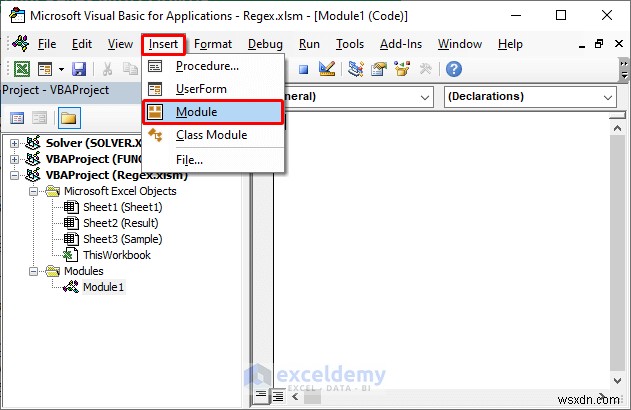Save the workbook with the floppy disk icon
The width and height of the screenshot is (631, 410).
[79, 69]
